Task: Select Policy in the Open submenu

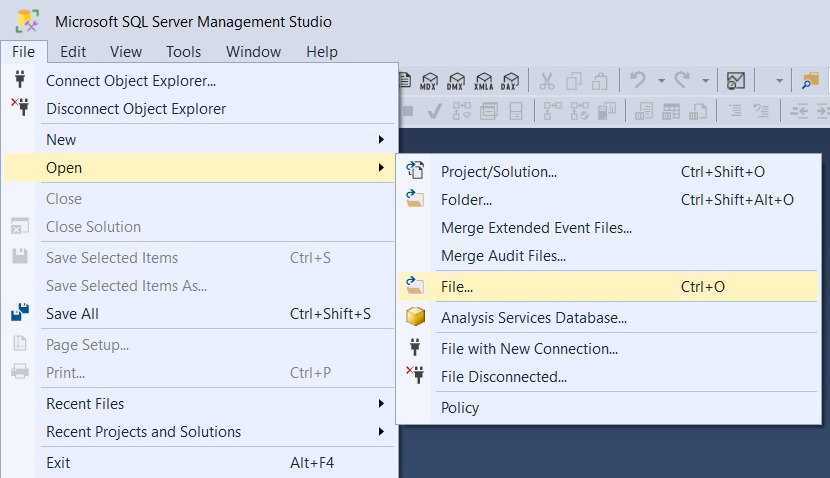Action: [609, 408]
